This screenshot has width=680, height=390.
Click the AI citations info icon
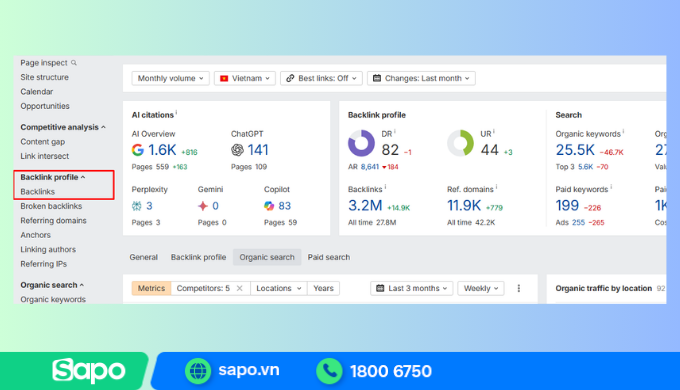(176, 112)
